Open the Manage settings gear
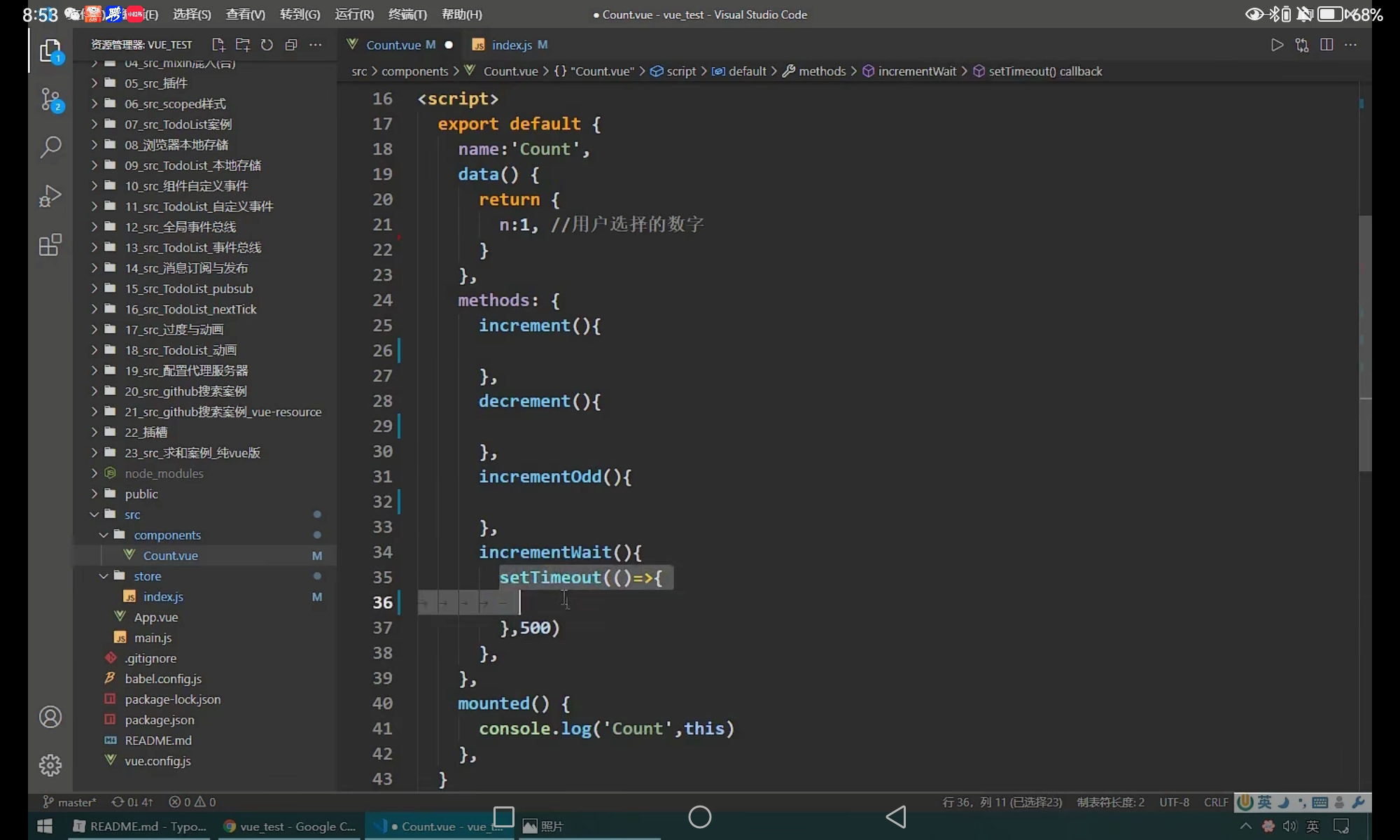The image size is (1400, 840). click(50, 765)
